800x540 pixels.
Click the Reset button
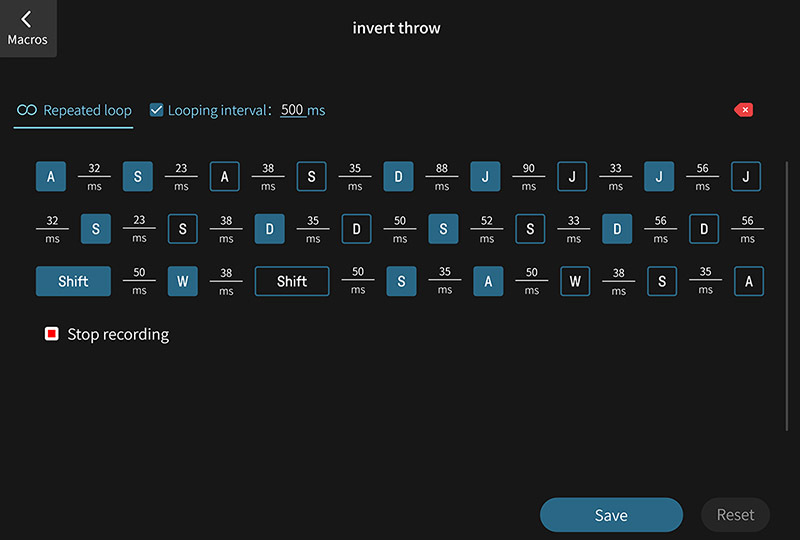(735, 515)
